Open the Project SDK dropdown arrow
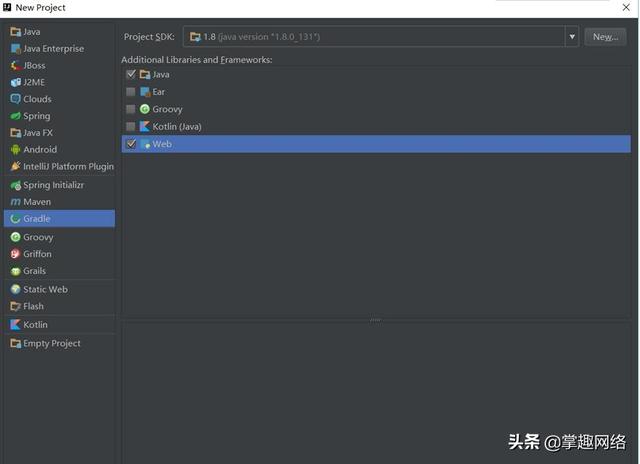 pos(572,37)
